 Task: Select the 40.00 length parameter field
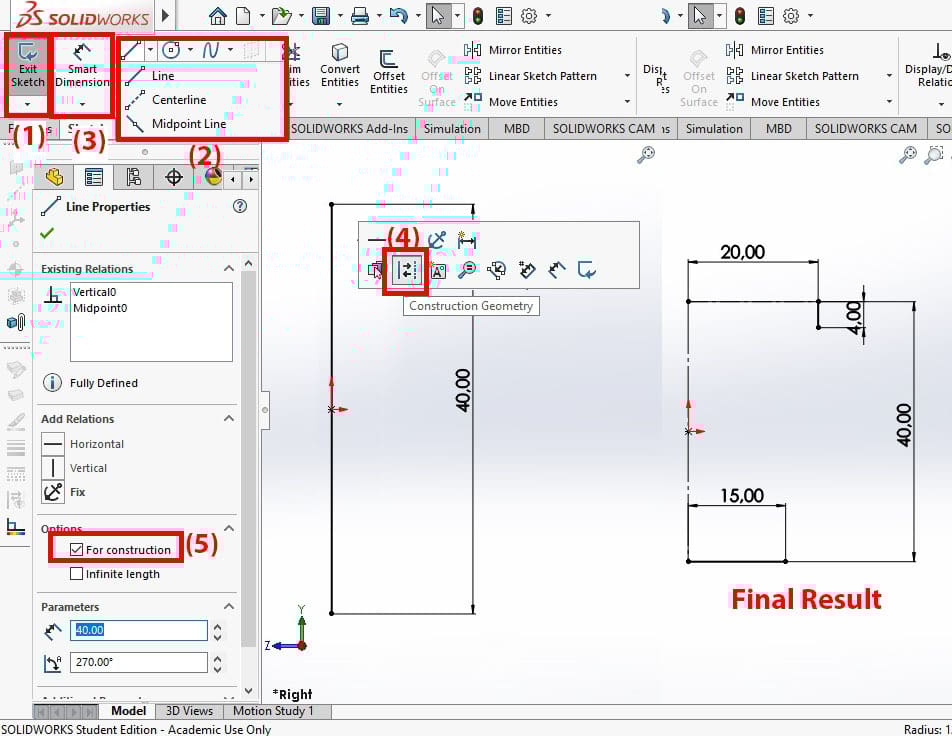[x=139, y=630]
